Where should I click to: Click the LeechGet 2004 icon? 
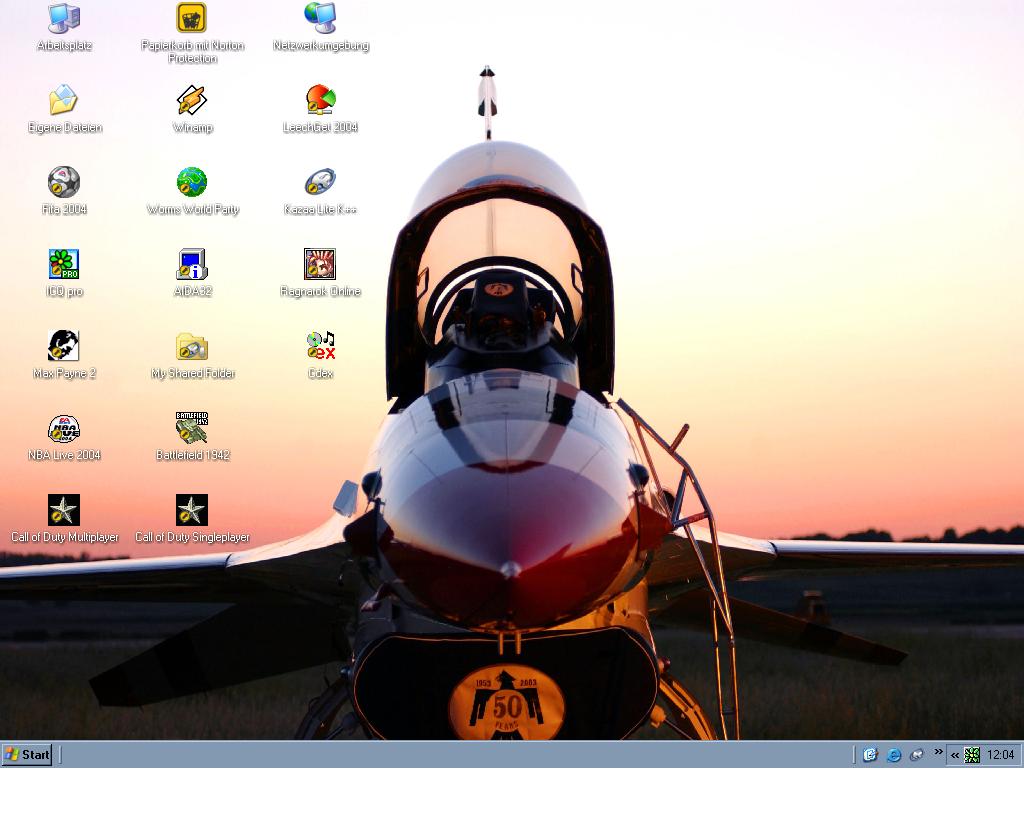click(x=320, y=100)
